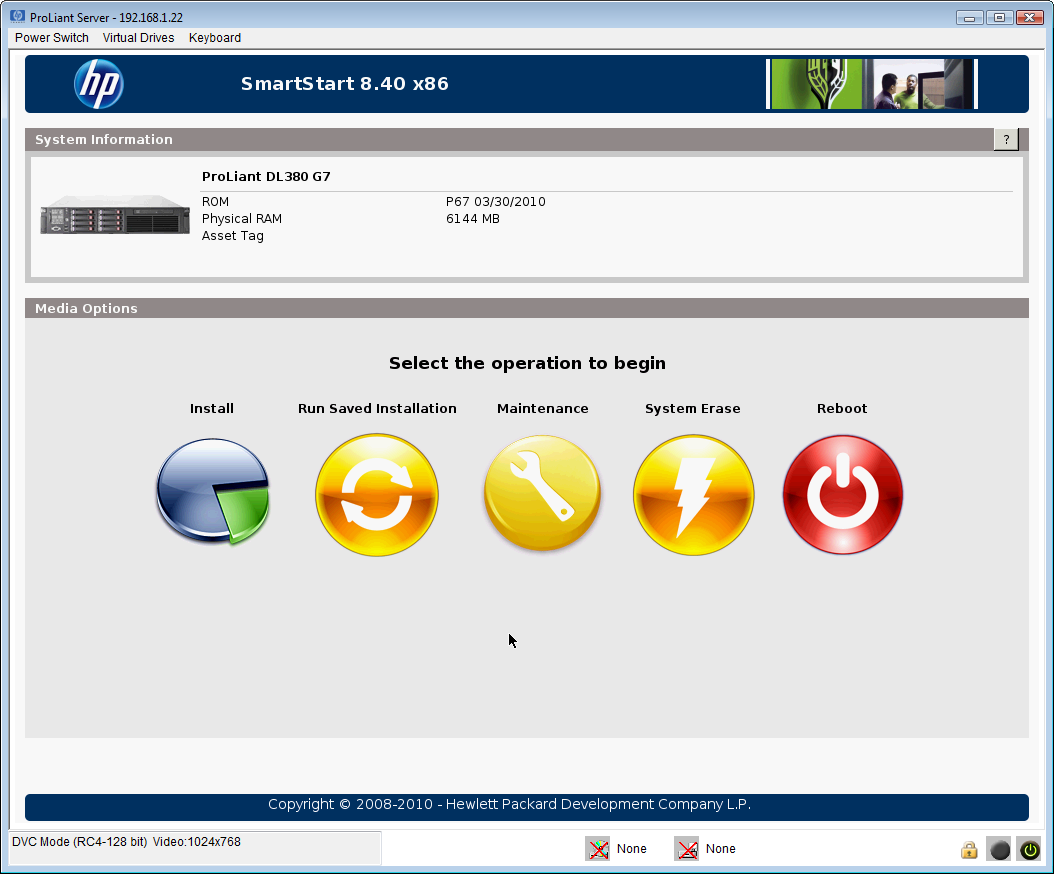Open the Power Switch menu
The image size is (1054, 874).
tap(52, 38)
